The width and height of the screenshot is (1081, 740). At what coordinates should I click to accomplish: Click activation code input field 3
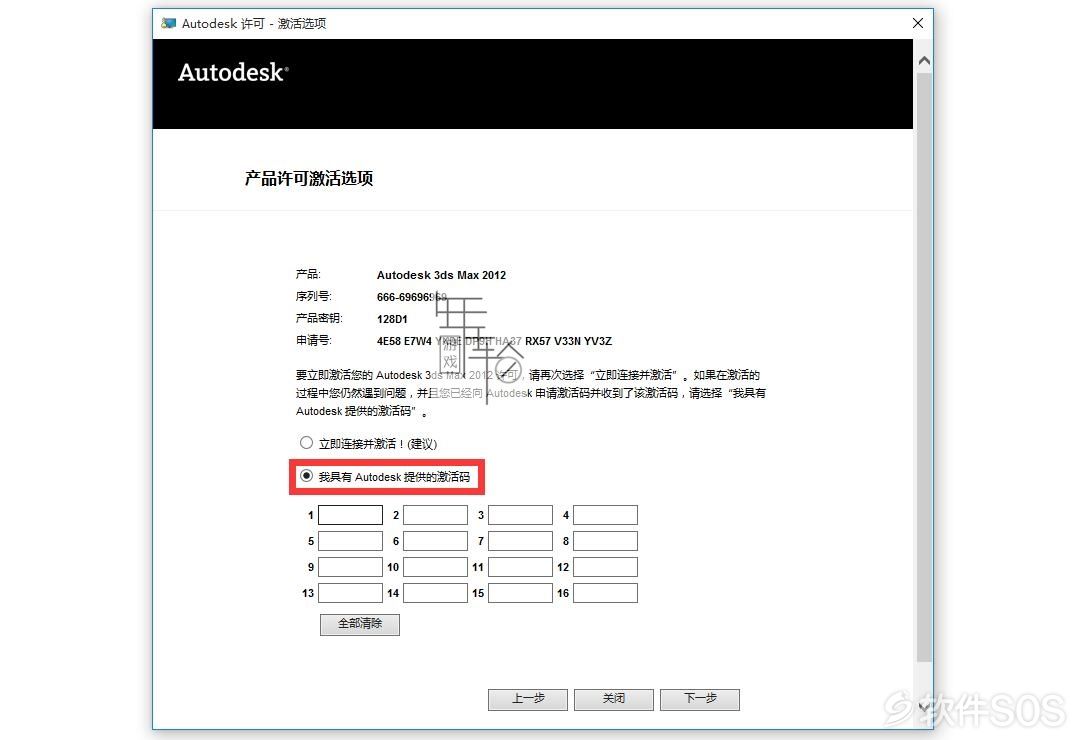[x=520, y=515]
